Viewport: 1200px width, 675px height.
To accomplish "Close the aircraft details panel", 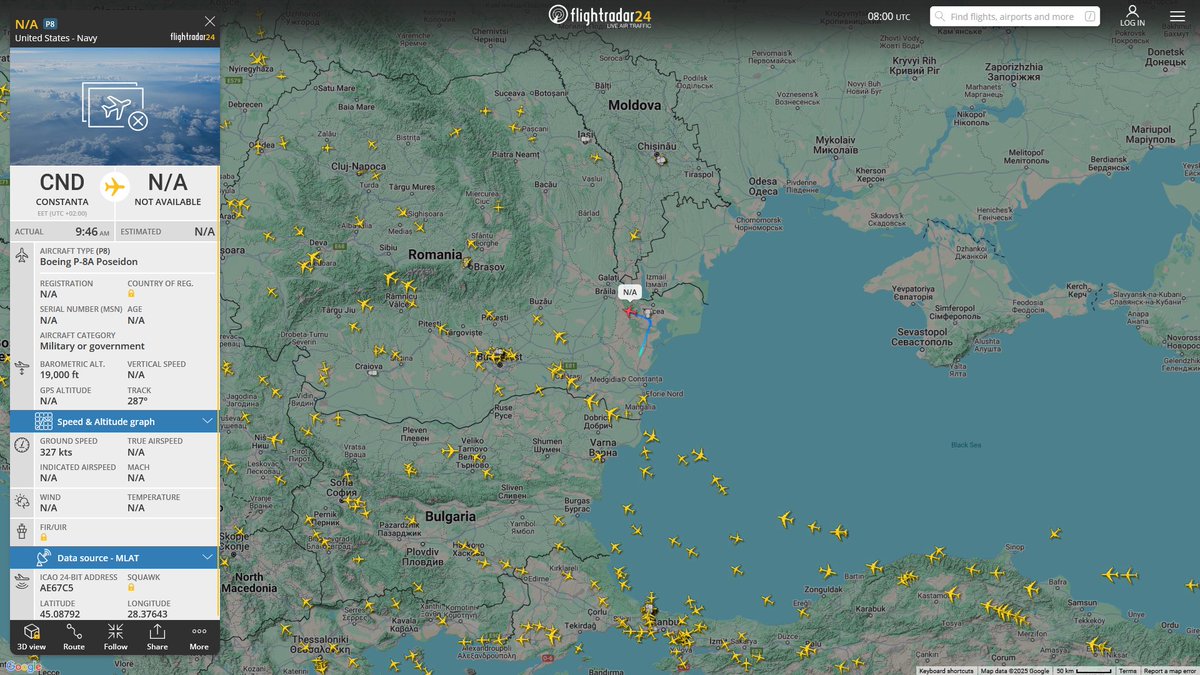I will (209, 21).
